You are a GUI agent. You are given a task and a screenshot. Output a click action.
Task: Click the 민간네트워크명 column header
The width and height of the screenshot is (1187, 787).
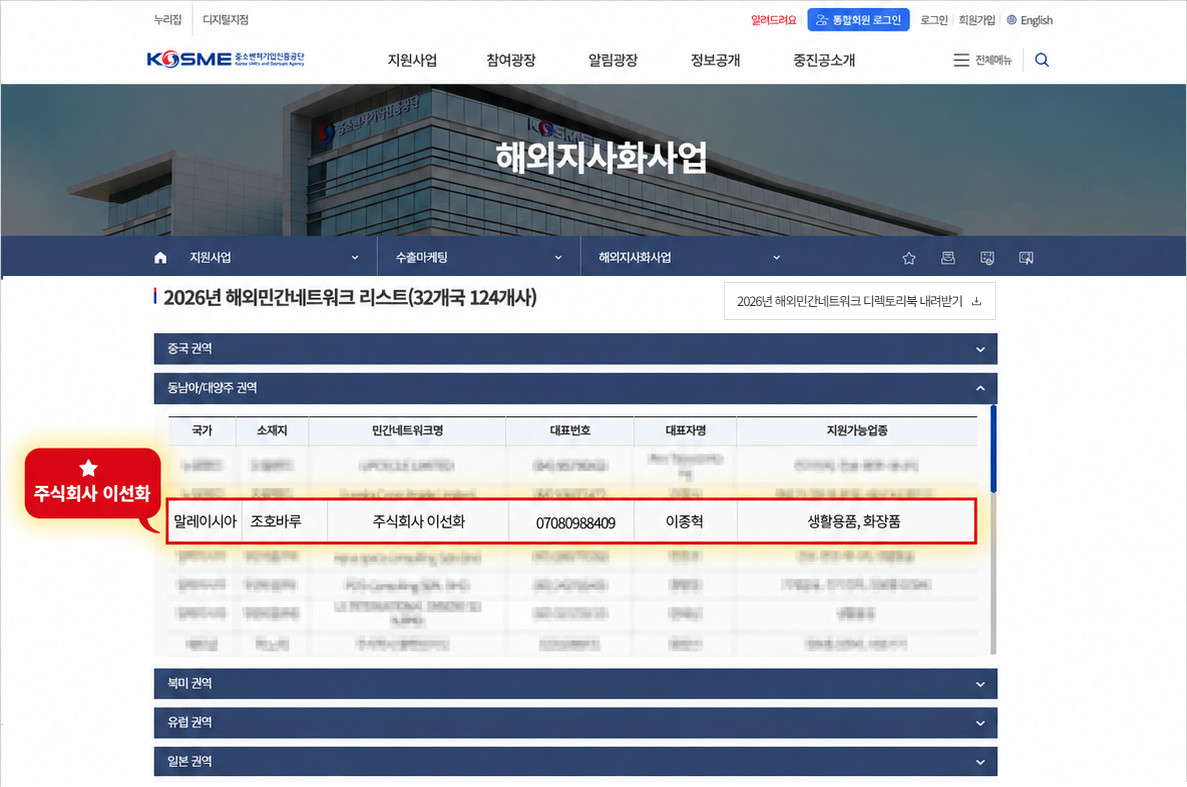407,431
